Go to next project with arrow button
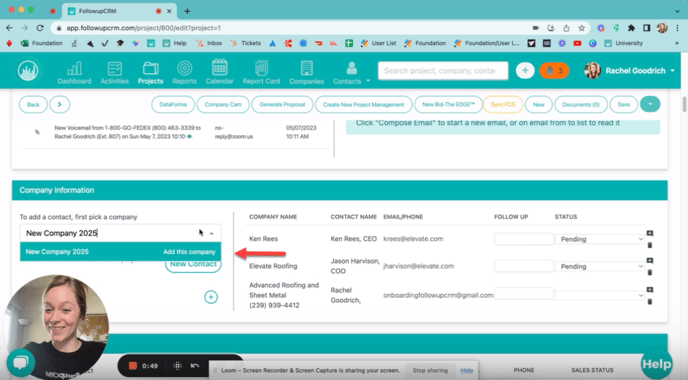Image resolution: width=688 pixels, height=380 pixels. (60, 104)
